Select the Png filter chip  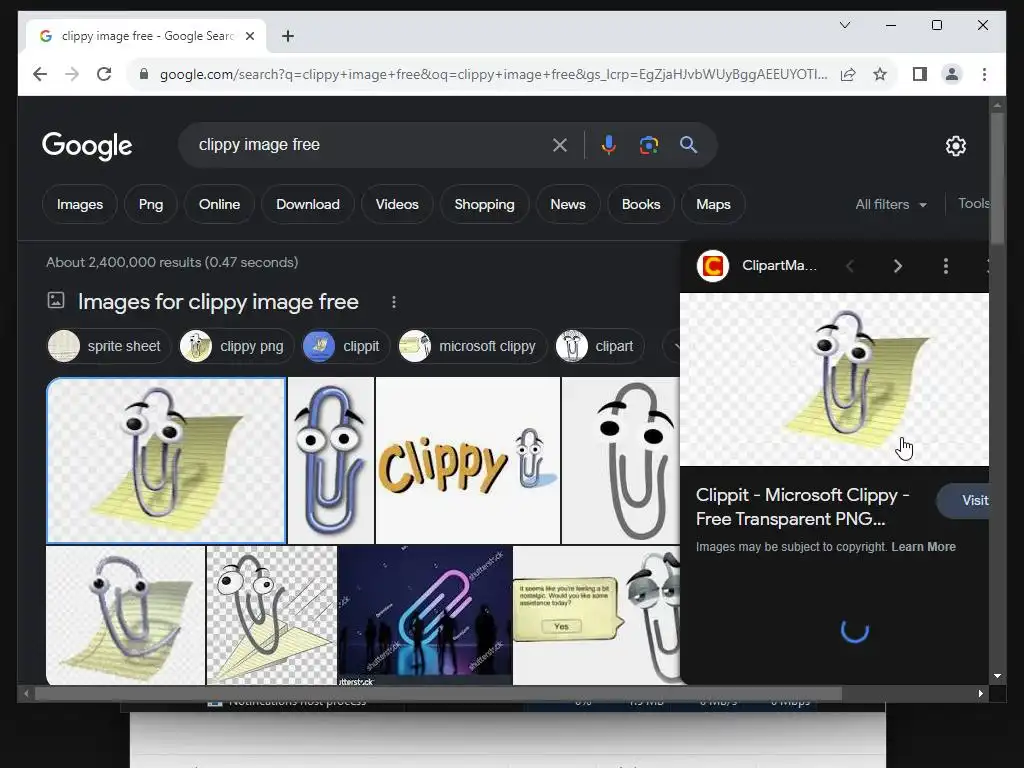151,204
